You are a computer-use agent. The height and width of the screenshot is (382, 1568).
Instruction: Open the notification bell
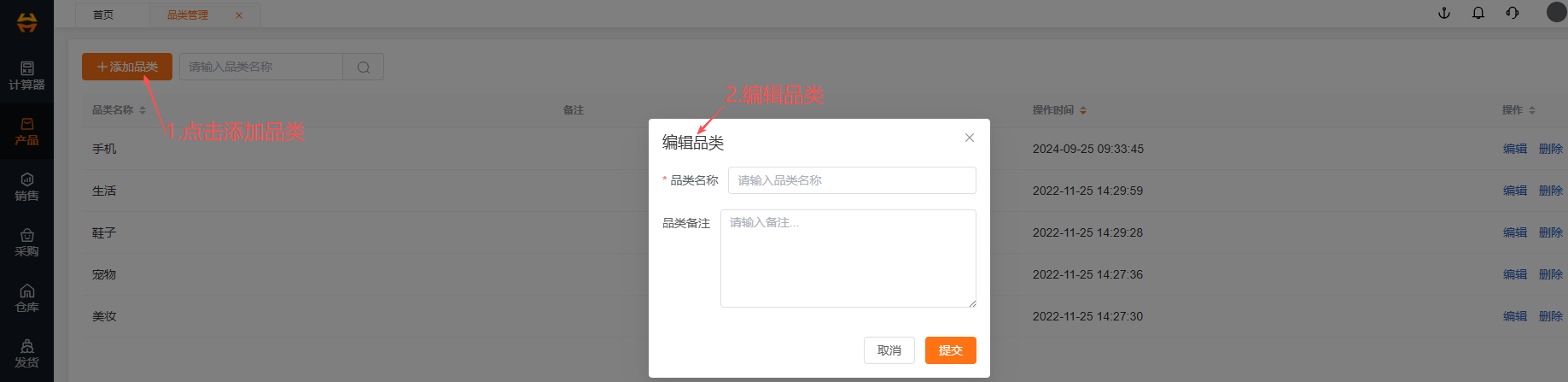(1478, 13)
